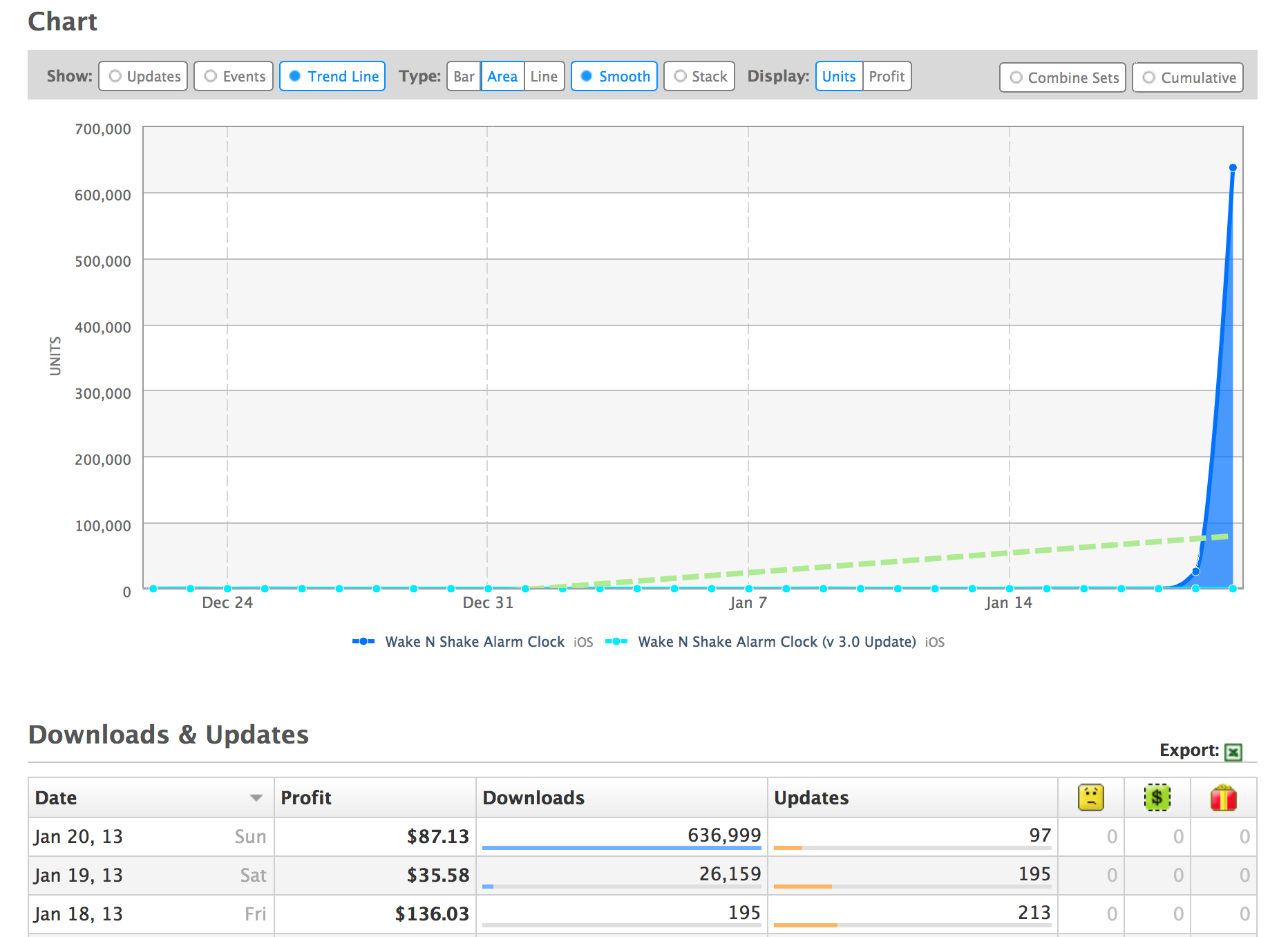Image resolution: width=1288 pixels, height=937 pixels.
Task: Click the $35.58 profit value
Action: pyautogui.click(x=438, y=876)
